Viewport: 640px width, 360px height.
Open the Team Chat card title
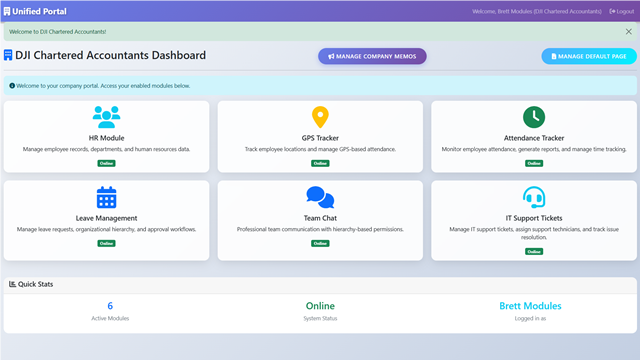tap(320, 218)
